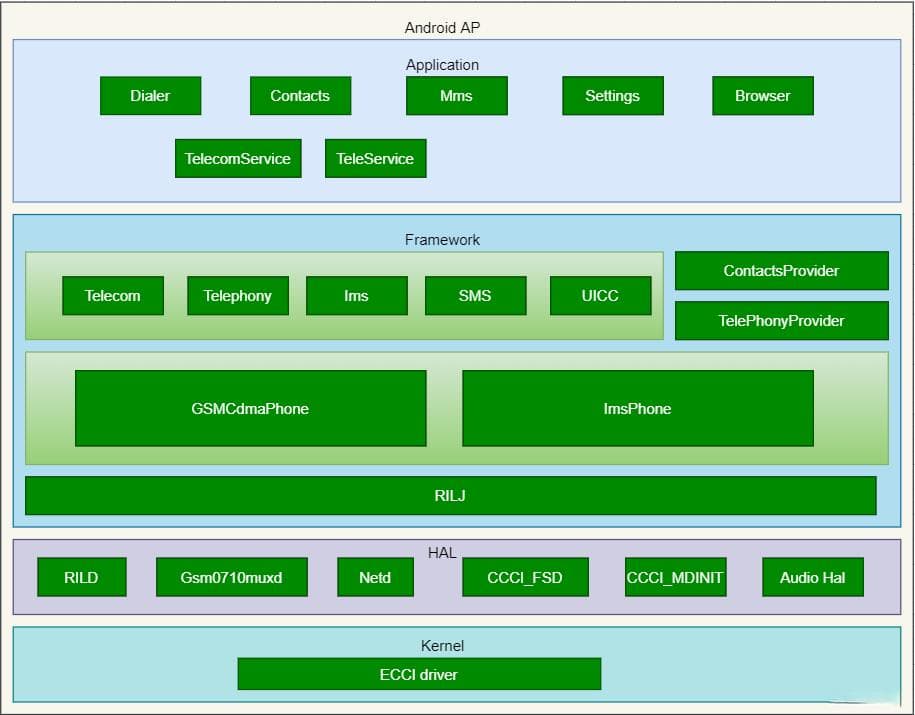Click the Browser application block
This screenshot has height=715, width=915.
pyautogui.click(x=763, y=96)
